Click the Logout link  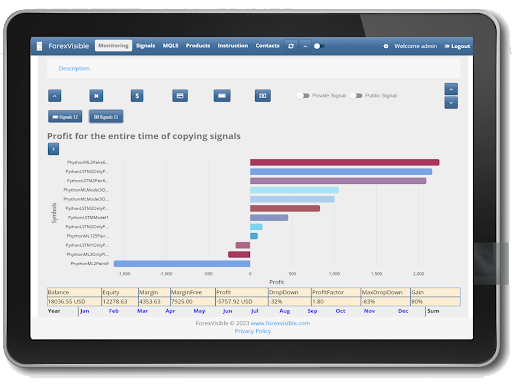pyautogui.click(x=457, y=46)
